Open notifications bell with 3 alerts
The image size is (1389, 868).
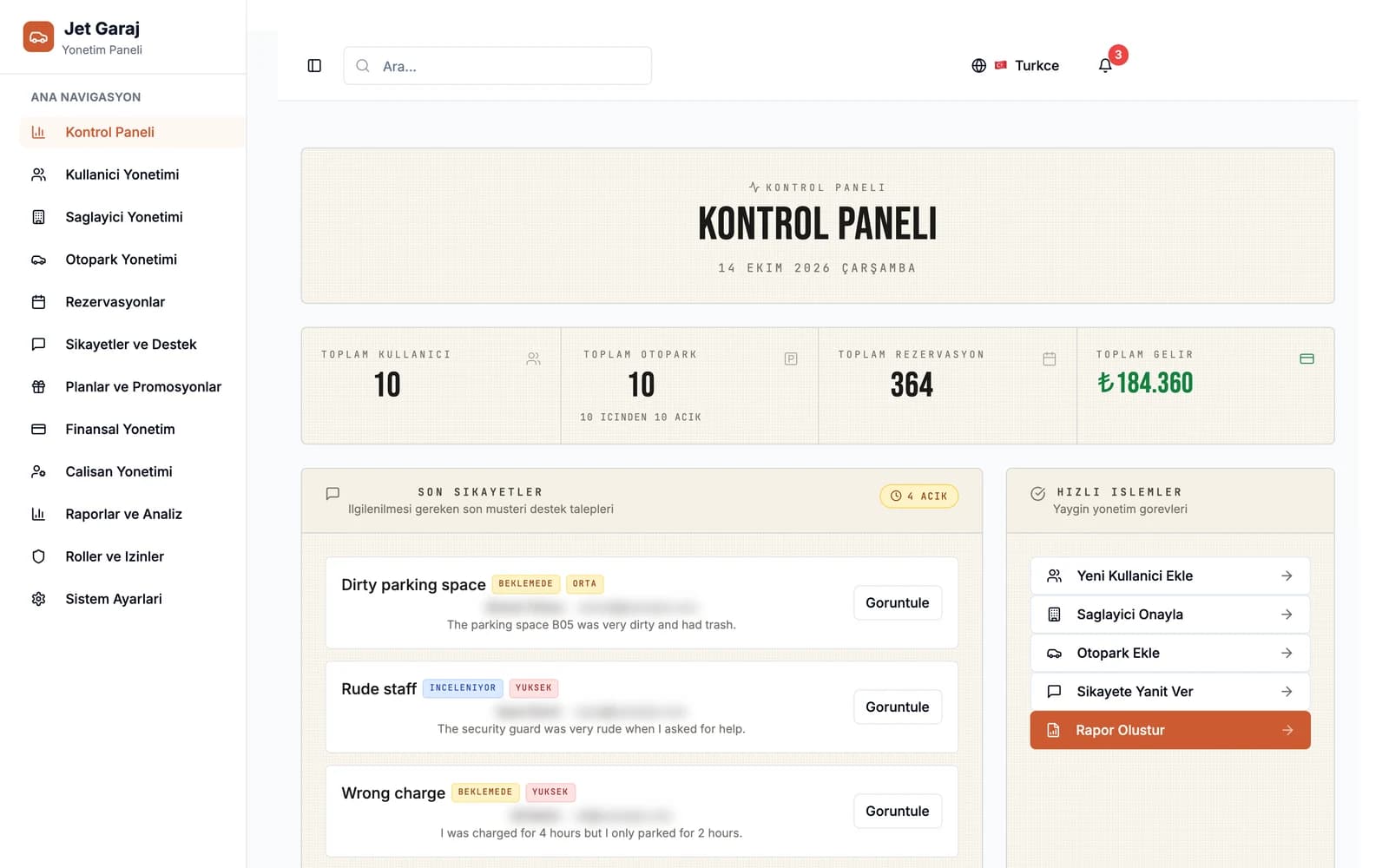pos(1105,66)
